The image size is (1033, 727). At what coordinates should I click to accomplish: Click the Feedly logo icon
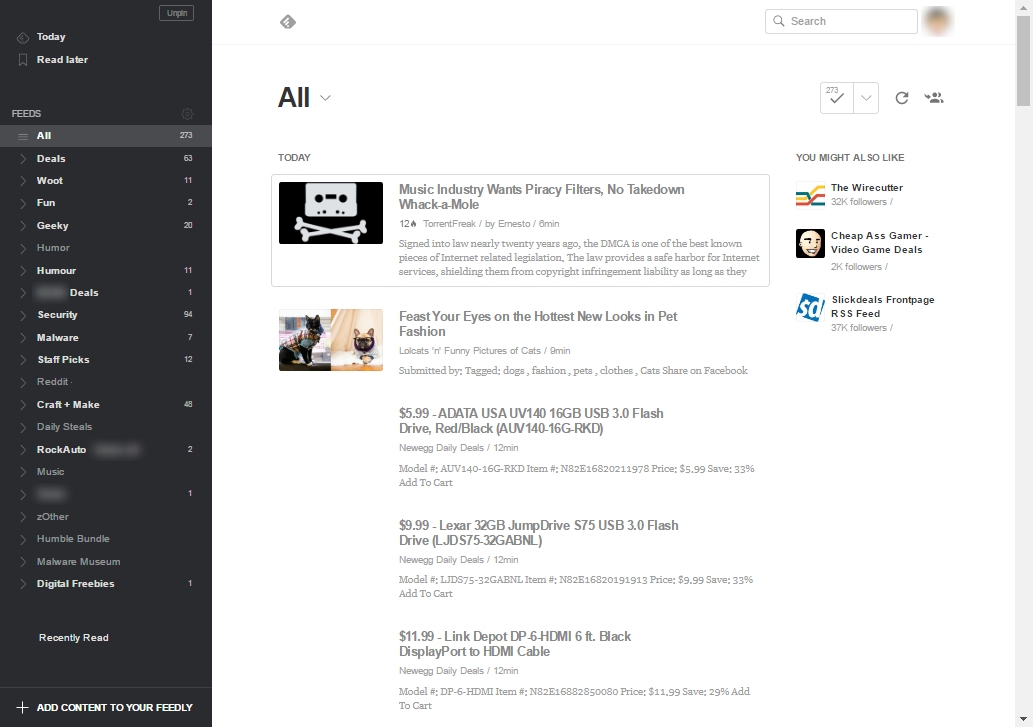pos(288,21)
